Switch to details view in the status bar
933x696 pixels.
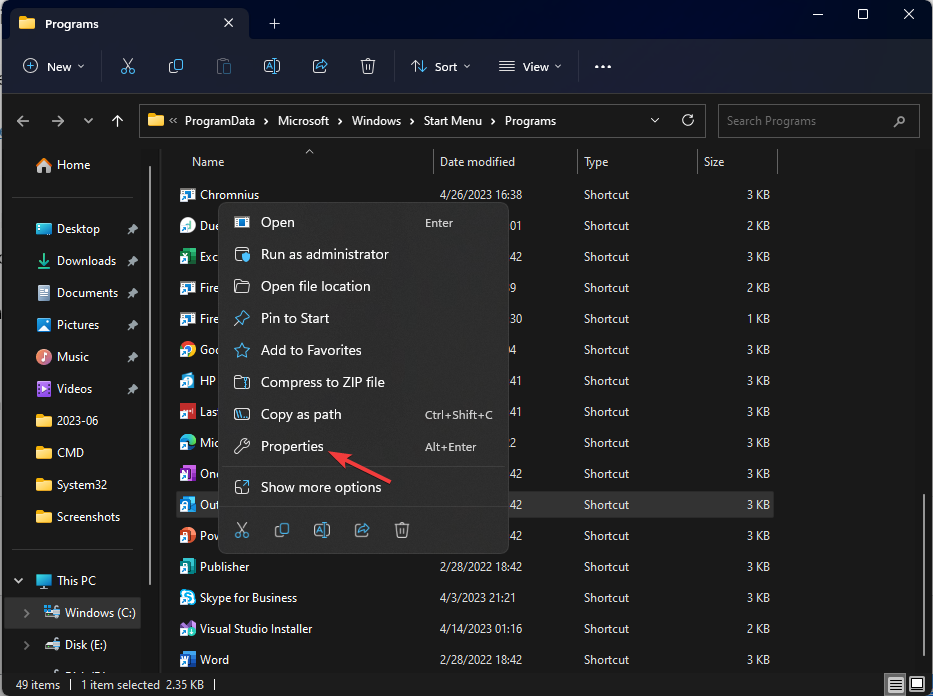(895, 683)
